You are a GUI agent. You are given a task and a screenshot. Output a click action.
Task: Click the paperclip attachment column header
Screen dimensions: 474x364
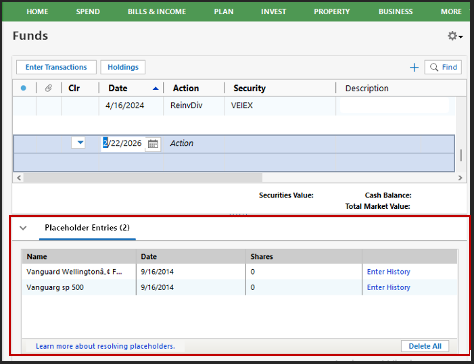pyautogui.click(x=49, y=88)
